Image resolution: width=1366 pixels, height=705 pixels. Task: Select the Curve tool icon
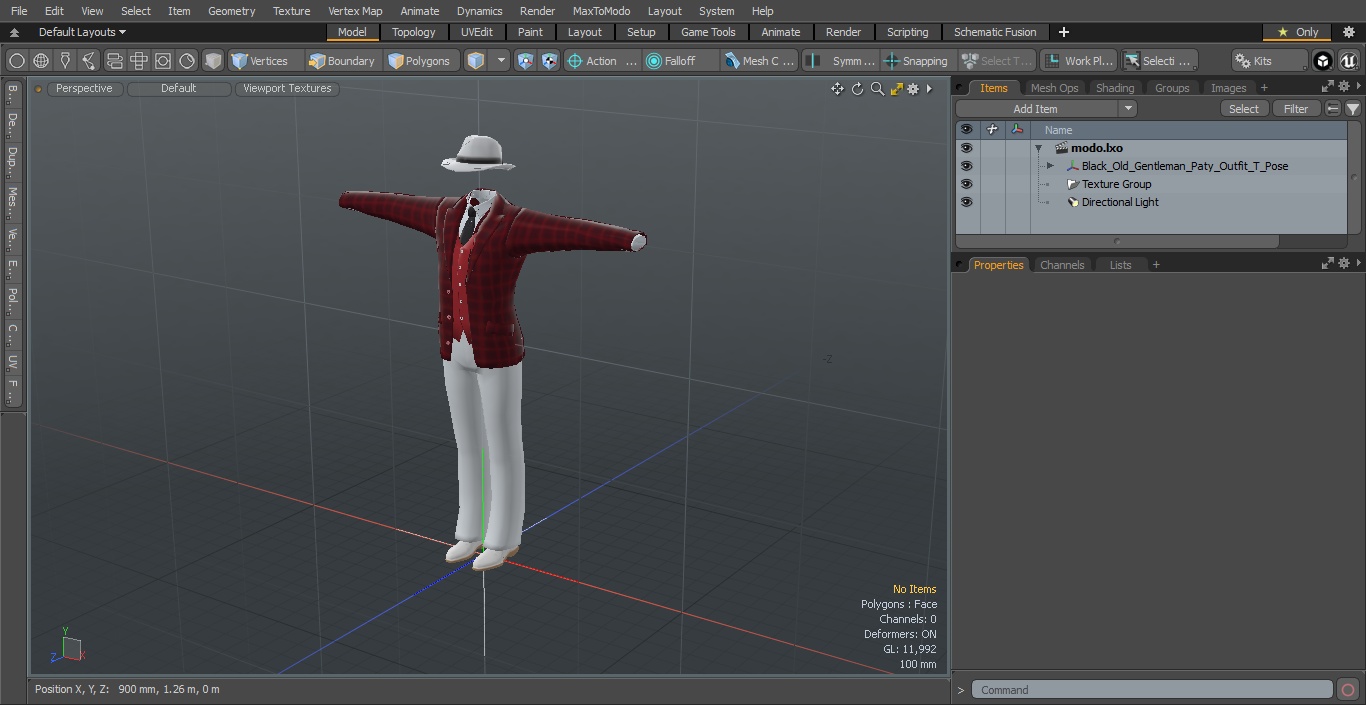tap(89, 61)
